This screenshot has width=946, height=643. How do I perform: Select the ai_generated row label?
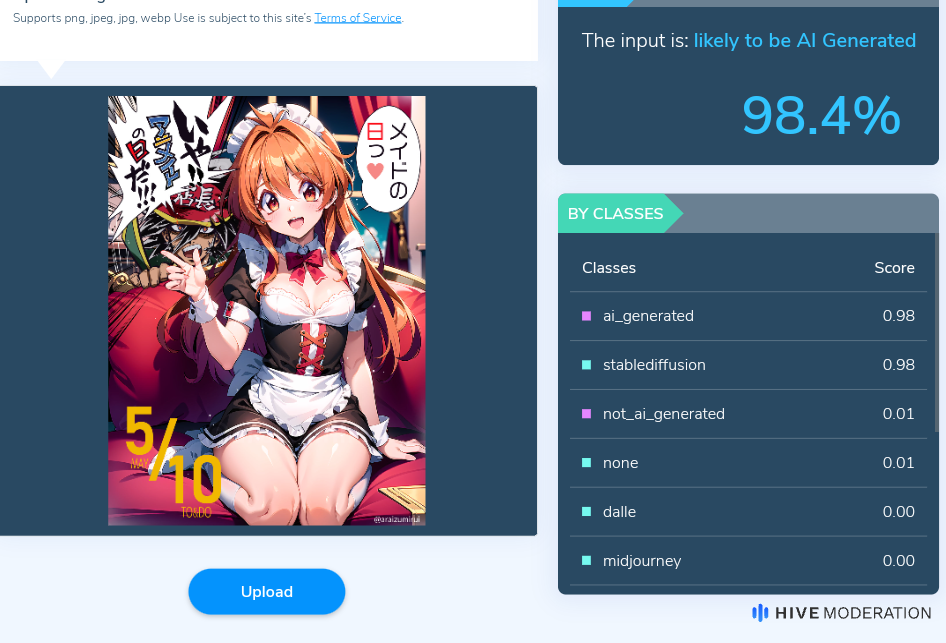coord(648,317)
